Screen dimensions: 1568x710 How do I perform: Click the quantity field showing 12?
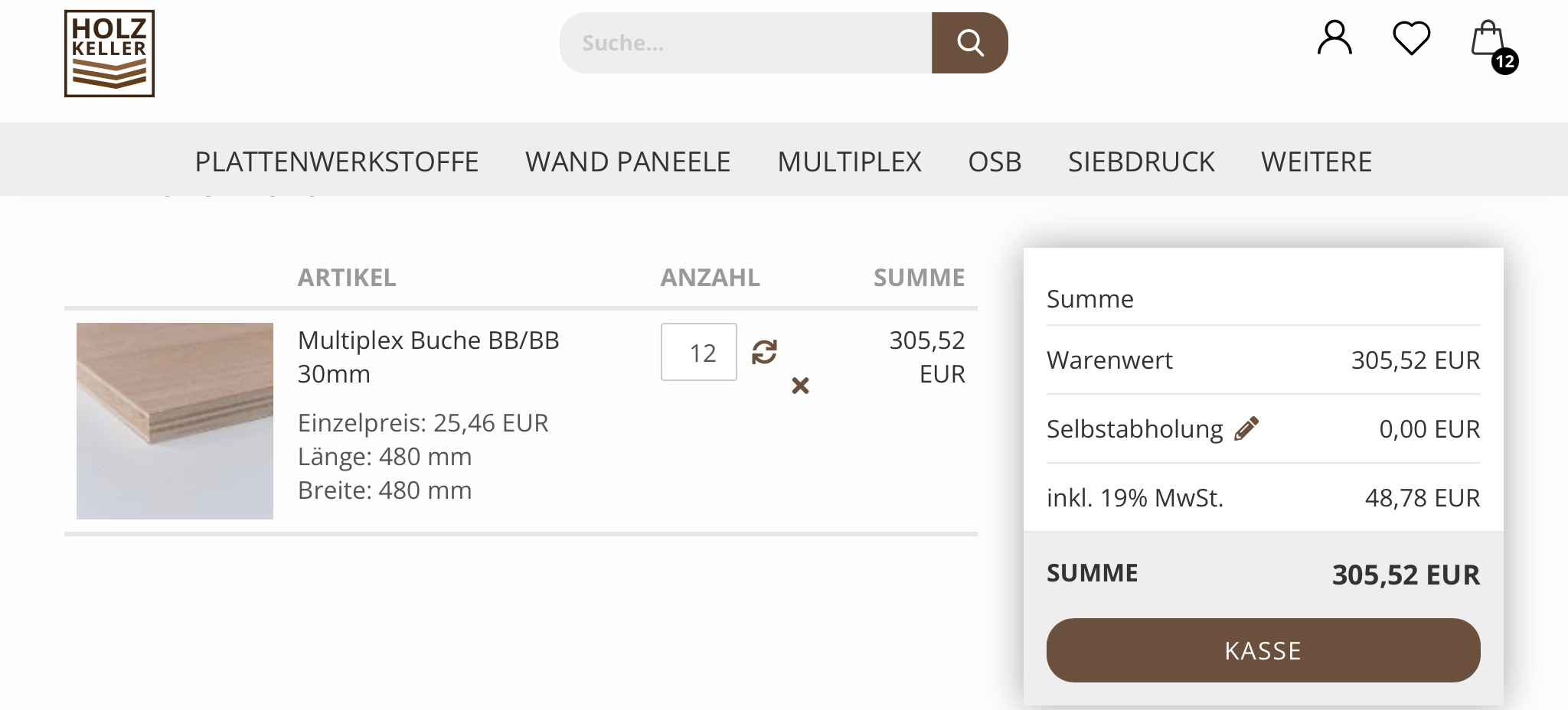(x=699, y=352)
